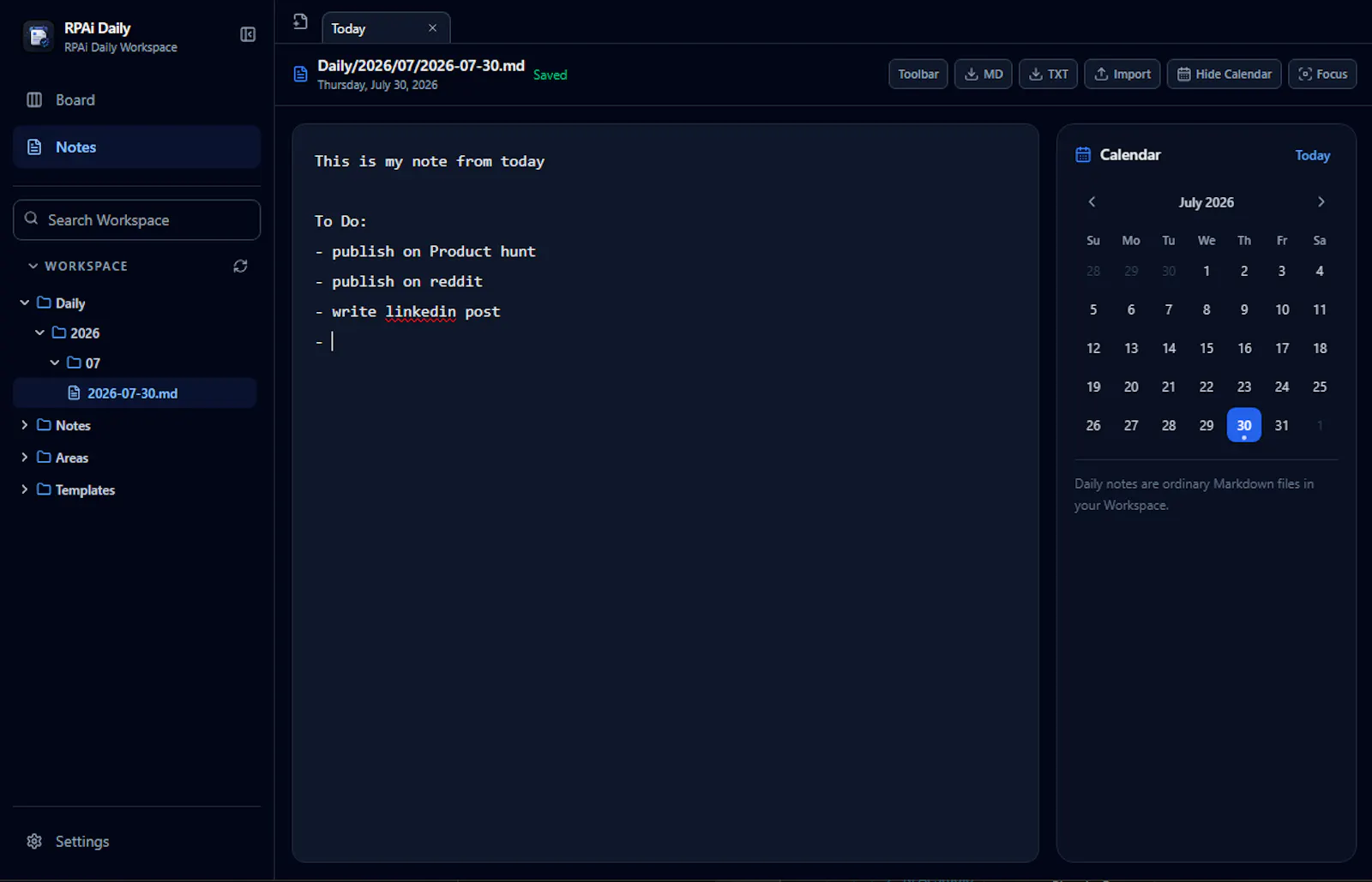1372x882 pixels.
Task: Click the Daily/2026/07/2026-07-30.md title
Action: pyautogui.click(x=421, y=66)
